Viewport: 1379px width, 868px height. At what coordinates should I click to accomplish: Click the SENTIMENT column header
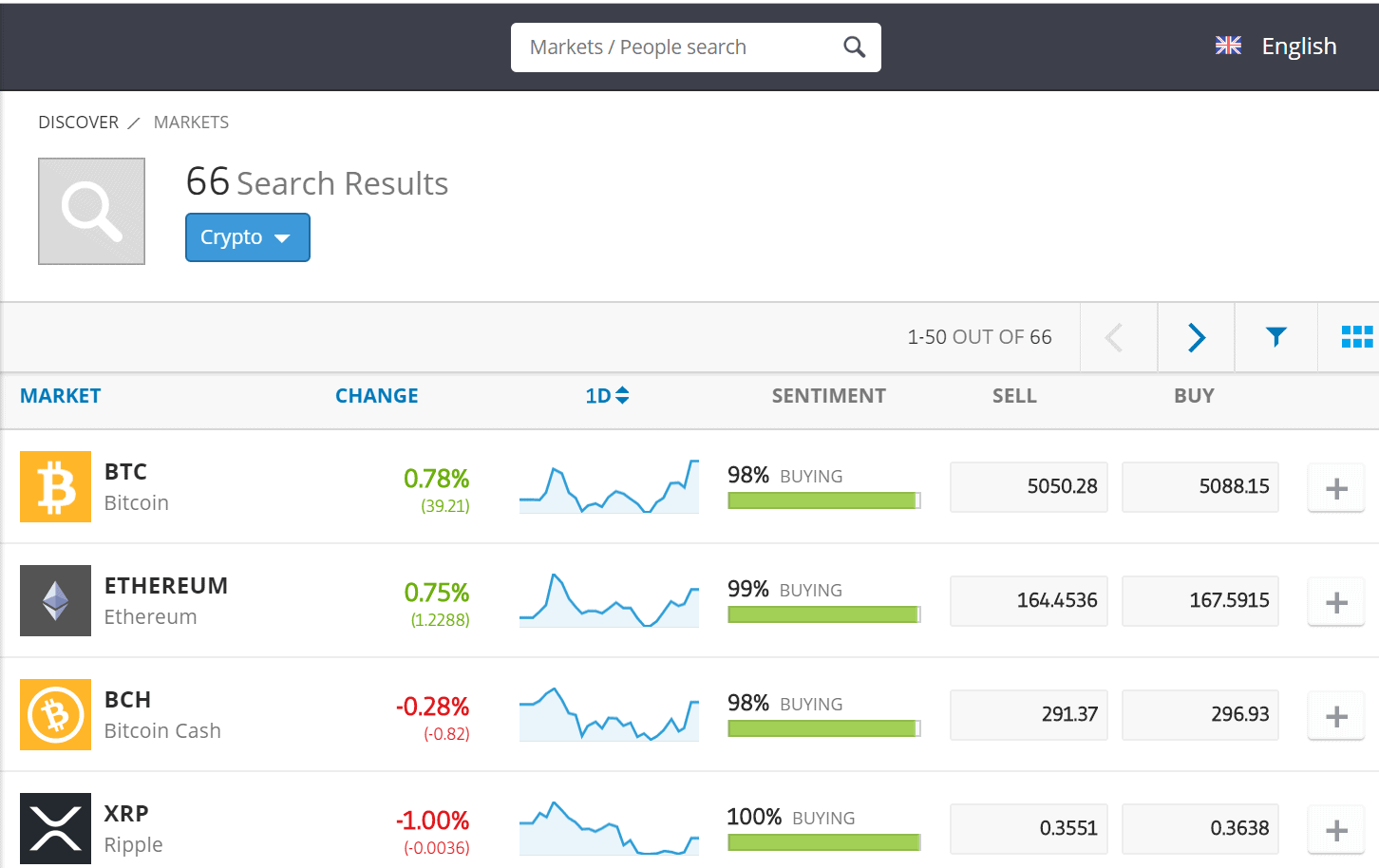[x=829, y=396]
